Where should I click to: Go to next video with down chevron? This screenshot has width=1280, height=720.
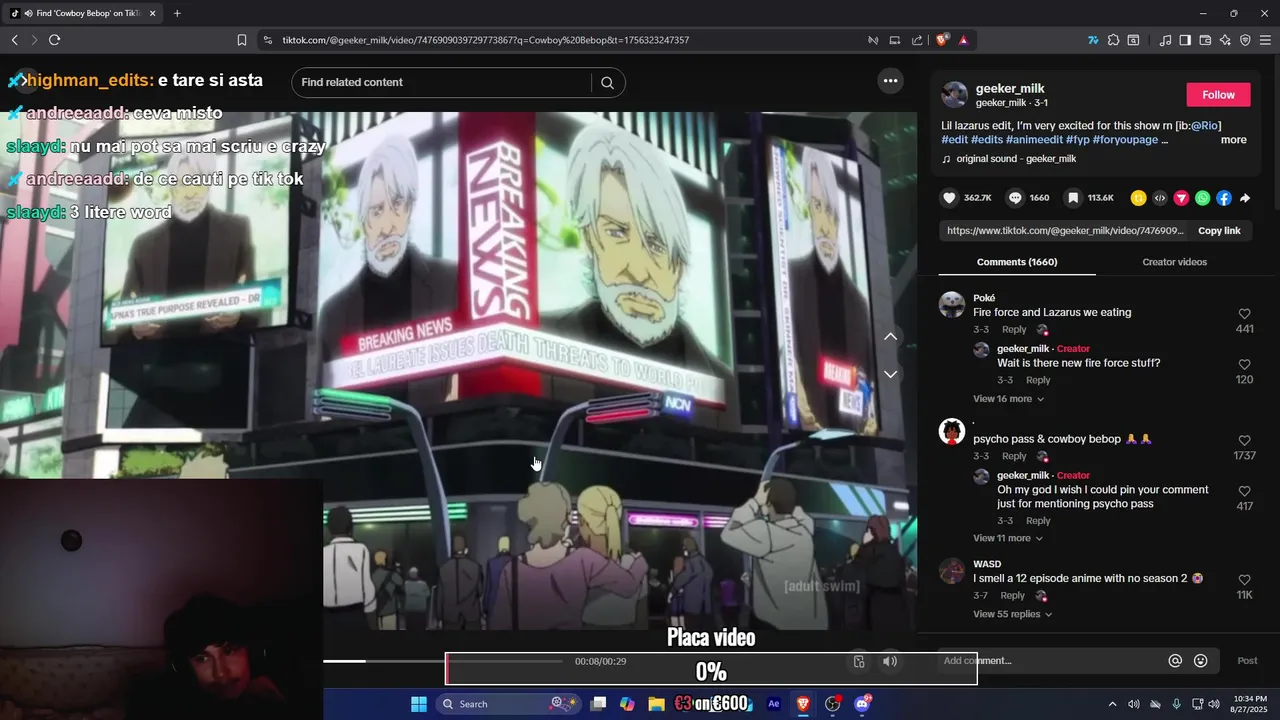point(890,374)
